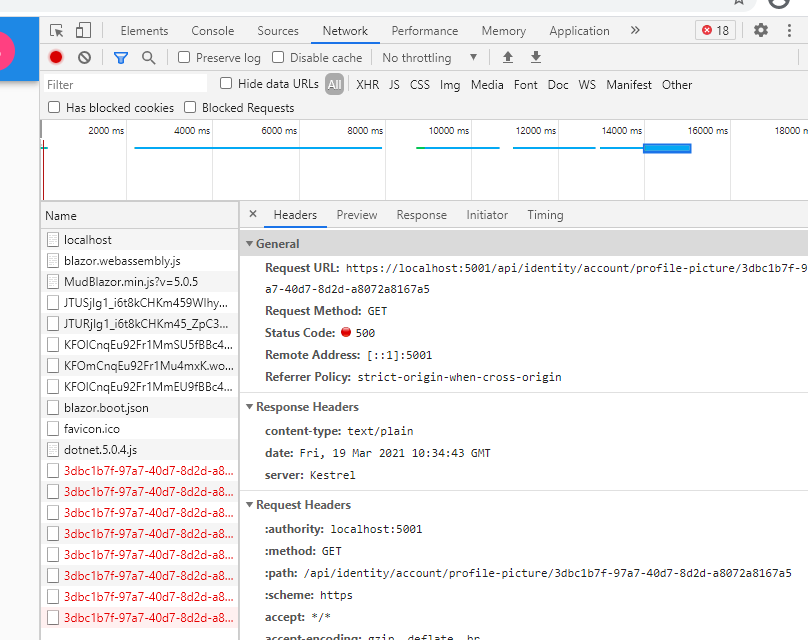This screenshot has width=808, height=640.
Task: Check the Hide data URLs option
Action: click(x=225, y=84)
